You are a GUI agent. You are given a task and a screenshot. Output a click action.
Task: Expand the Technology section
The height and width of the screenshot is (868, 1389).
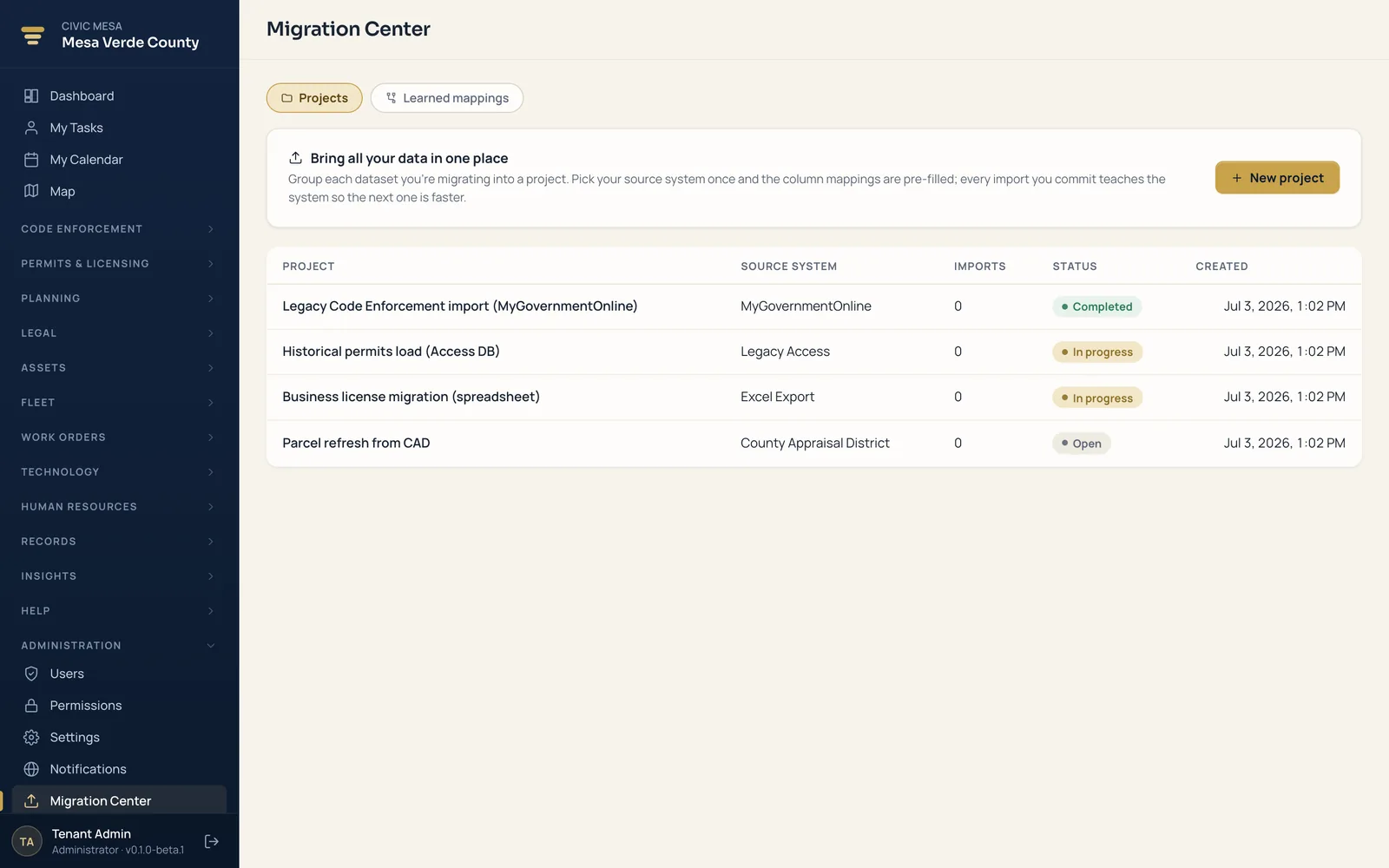(119, 472)
